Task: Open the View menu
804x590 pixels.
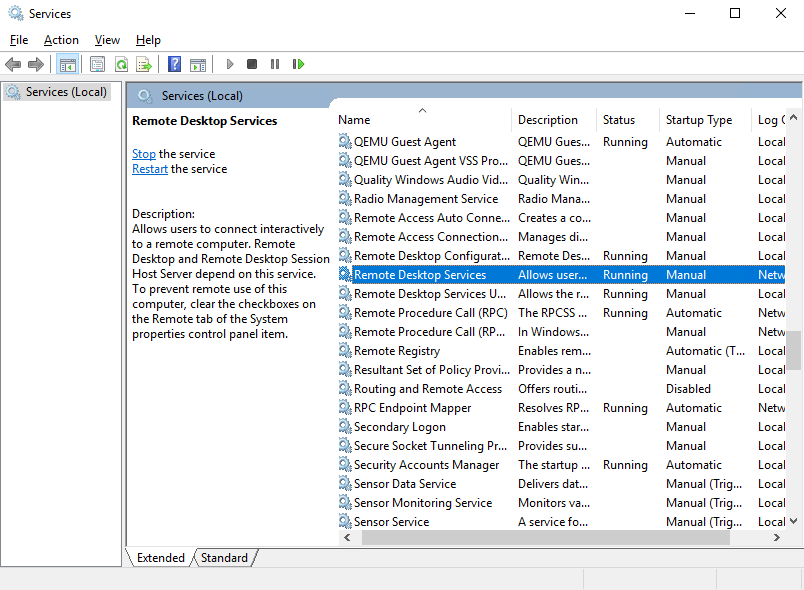Action: [x=107, y=40]
